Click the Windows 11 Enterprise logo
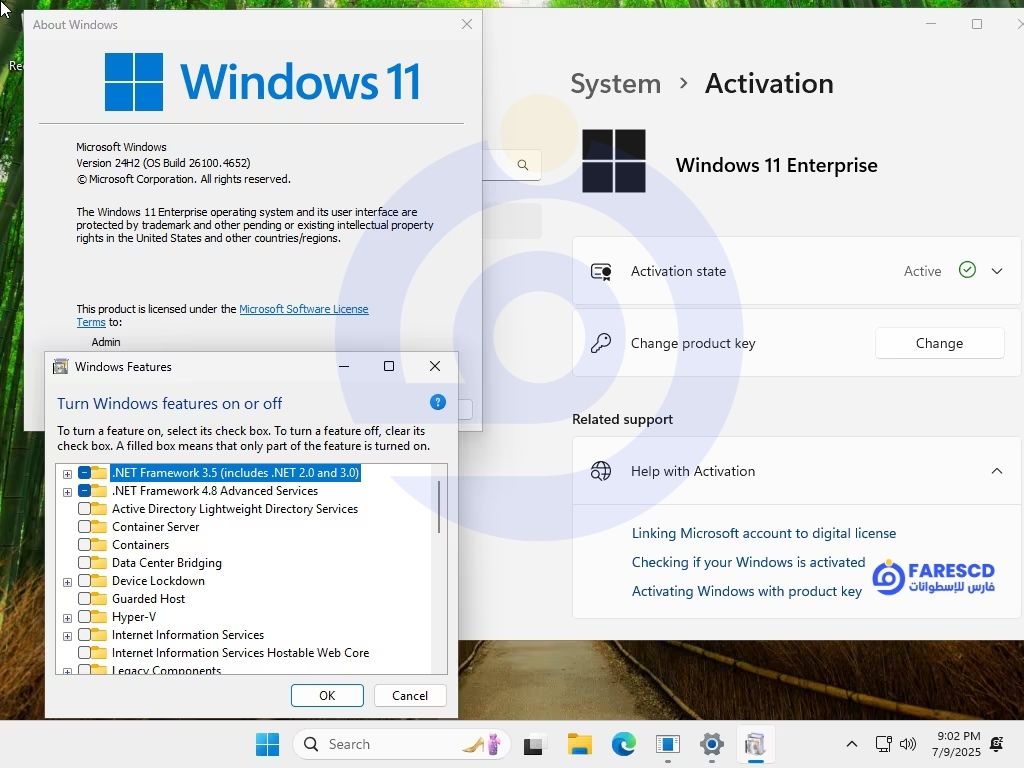1024x768 pixels. tap(613, 161)
